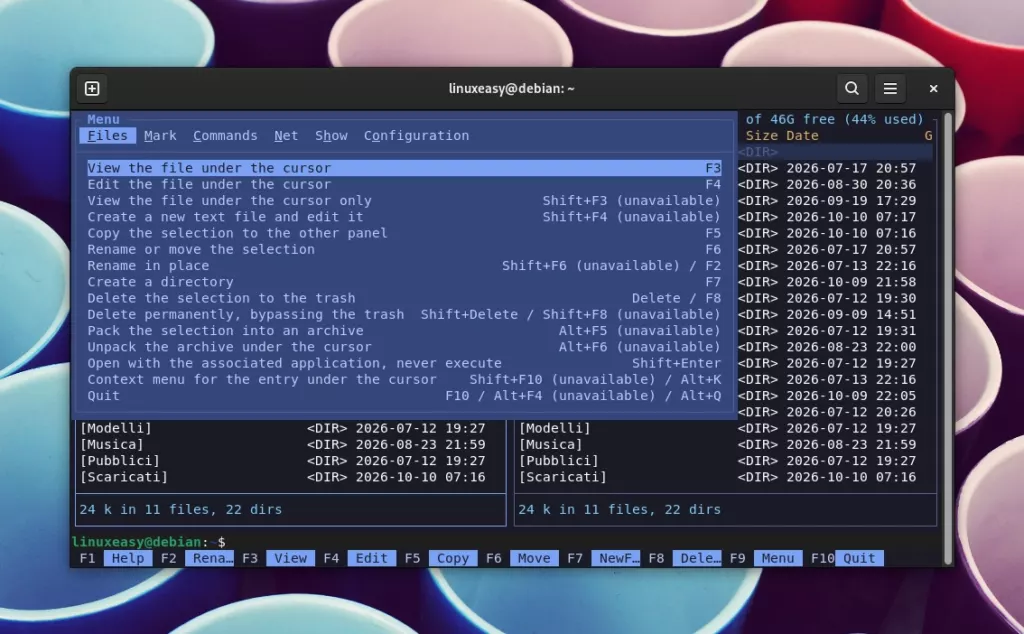Select Pack the selection into an archive
1024x634 pixels.
click(x=404, y=331)
